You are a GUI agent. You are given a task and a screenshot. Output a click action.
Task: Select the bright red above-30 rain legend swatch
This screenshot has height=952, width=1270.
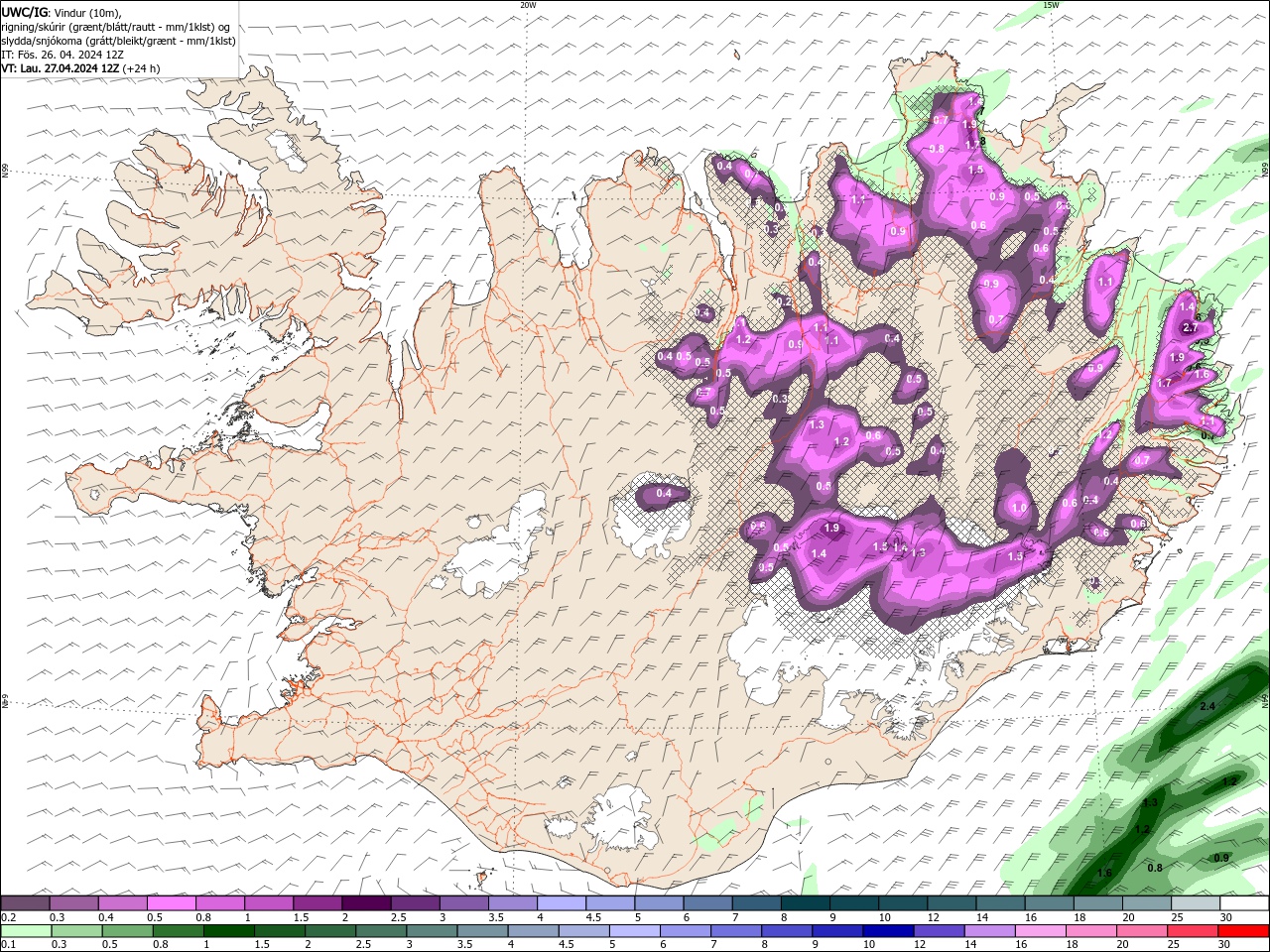pyautogui.click(x=1243, y=931)
